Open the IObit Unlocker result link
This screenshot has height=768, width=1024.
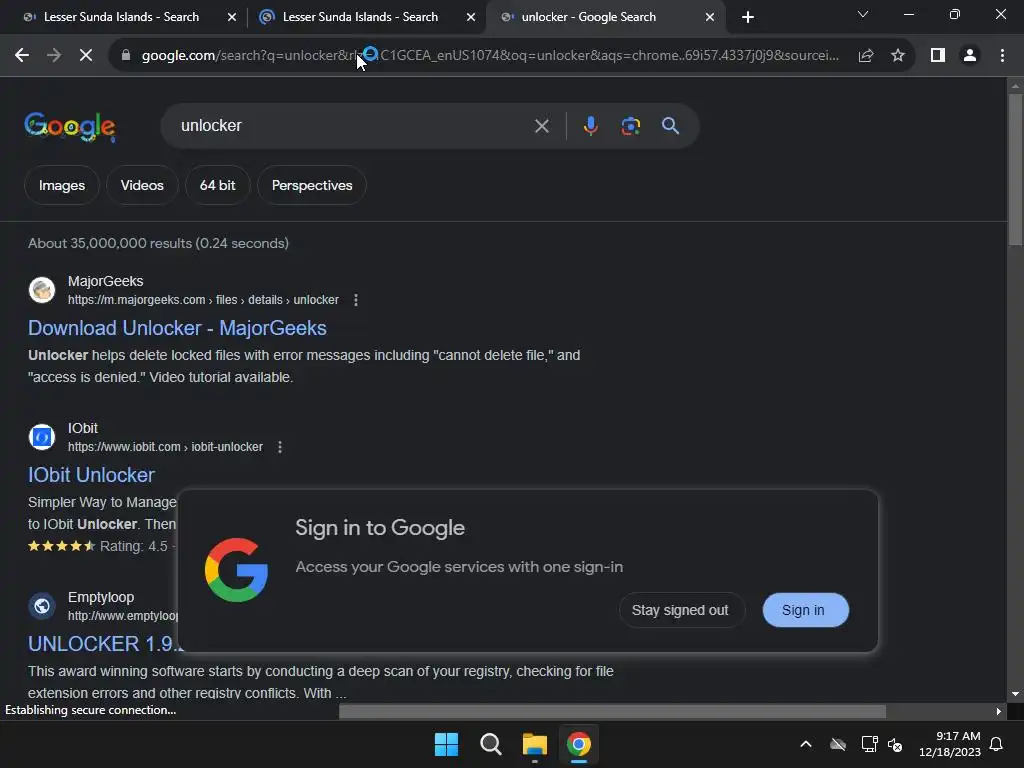click(x=91, y=475)
